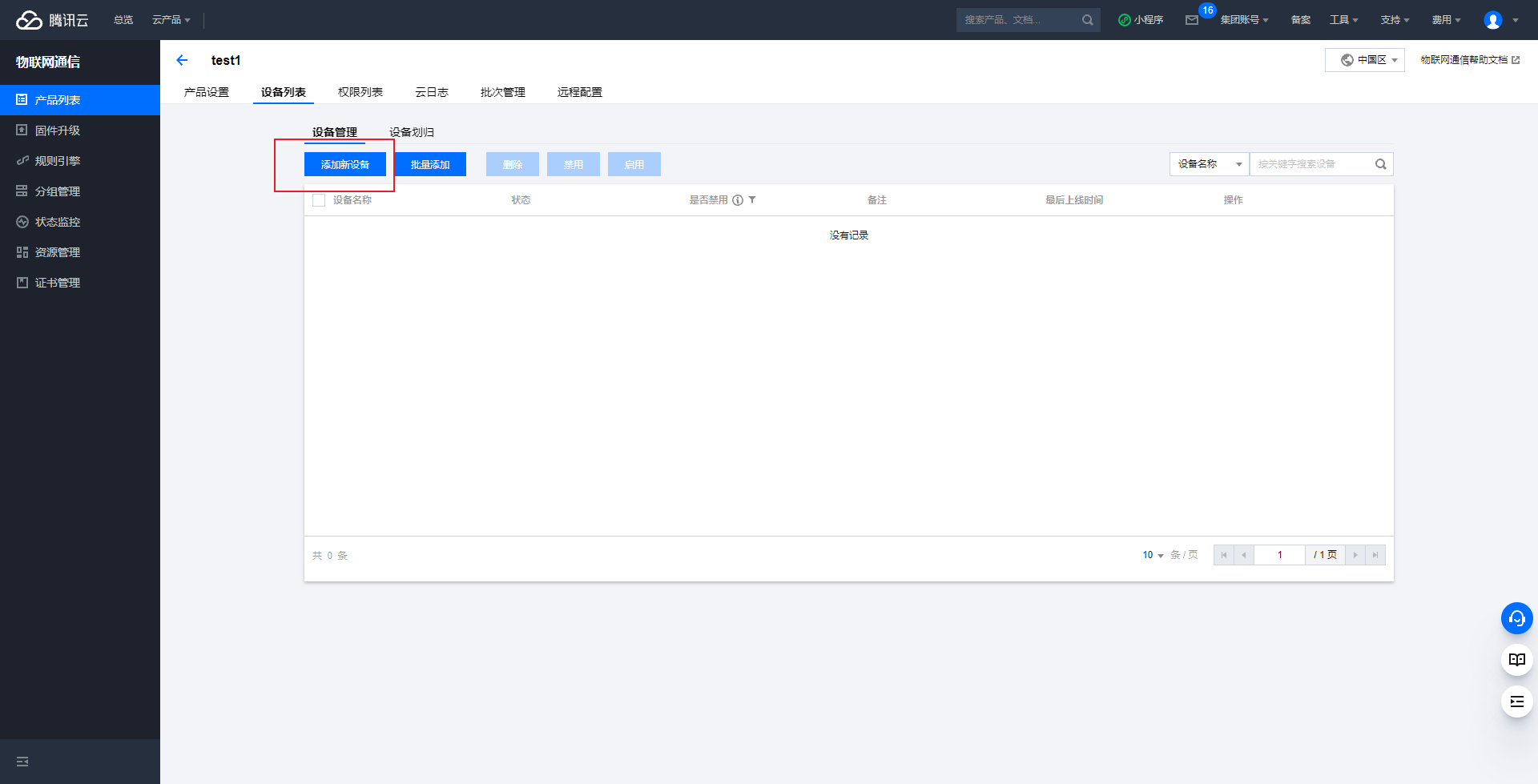Open 证书管理 in the sidebar
The image size is (1538, 784).
point(80,283)
